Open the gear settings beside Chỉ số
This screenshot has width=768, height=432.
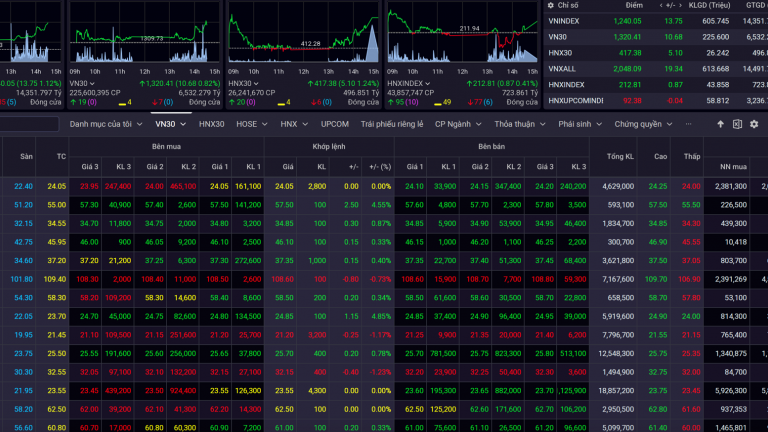[x=551, y=5]
